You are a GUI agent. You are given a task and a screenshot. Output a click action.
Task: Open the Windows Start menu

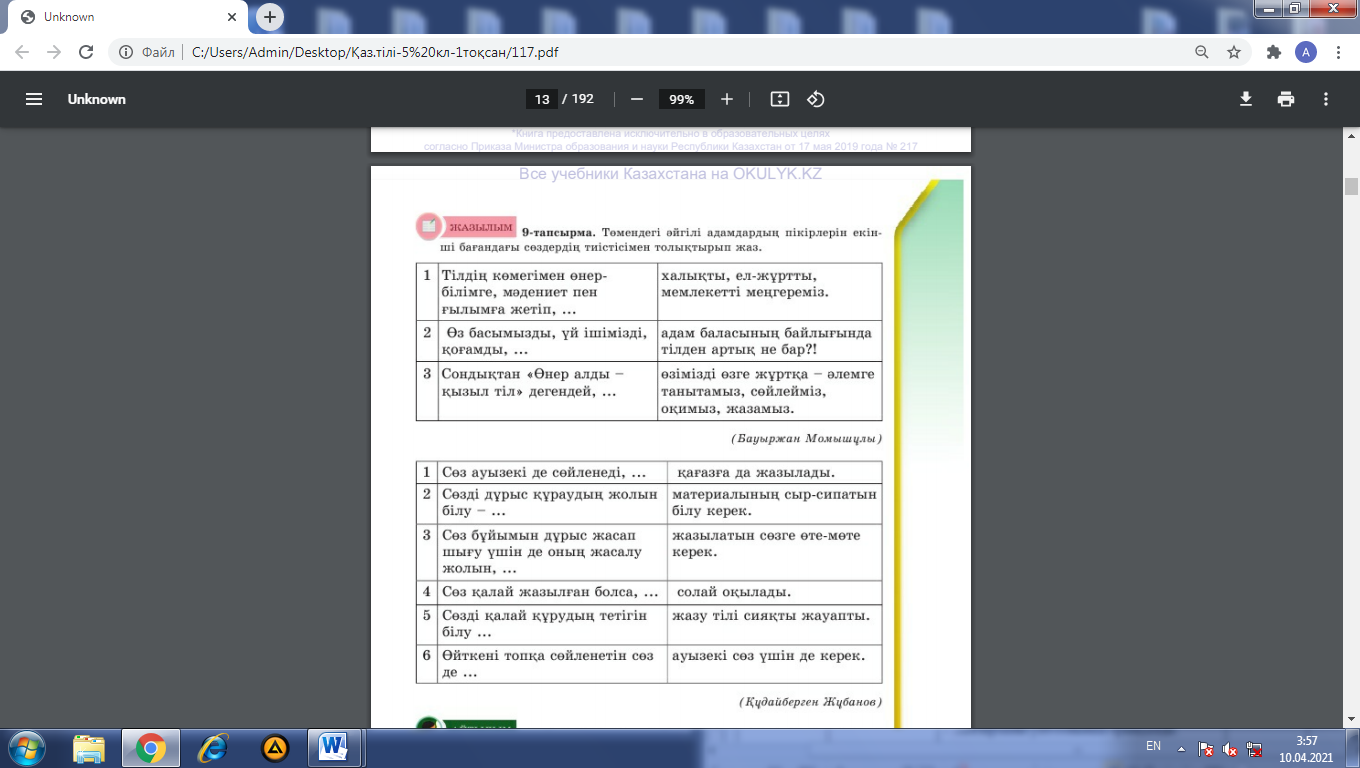[x=25, y=747]
